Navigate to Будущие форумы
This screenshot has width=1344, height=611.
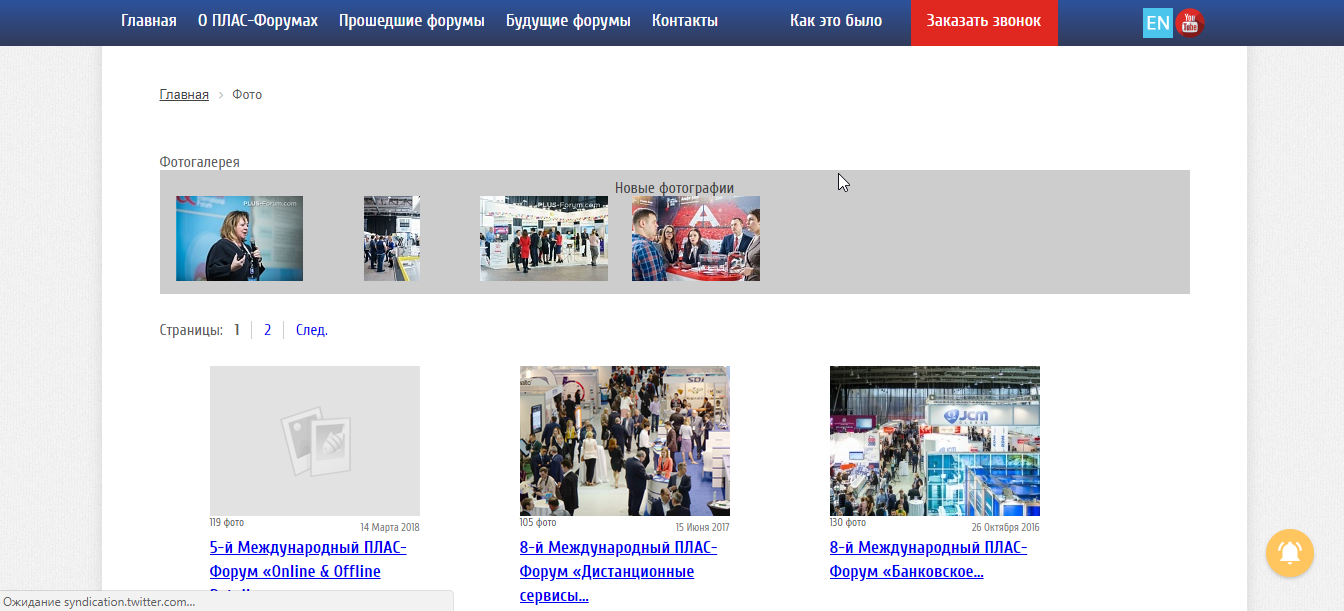coord(567,19)
